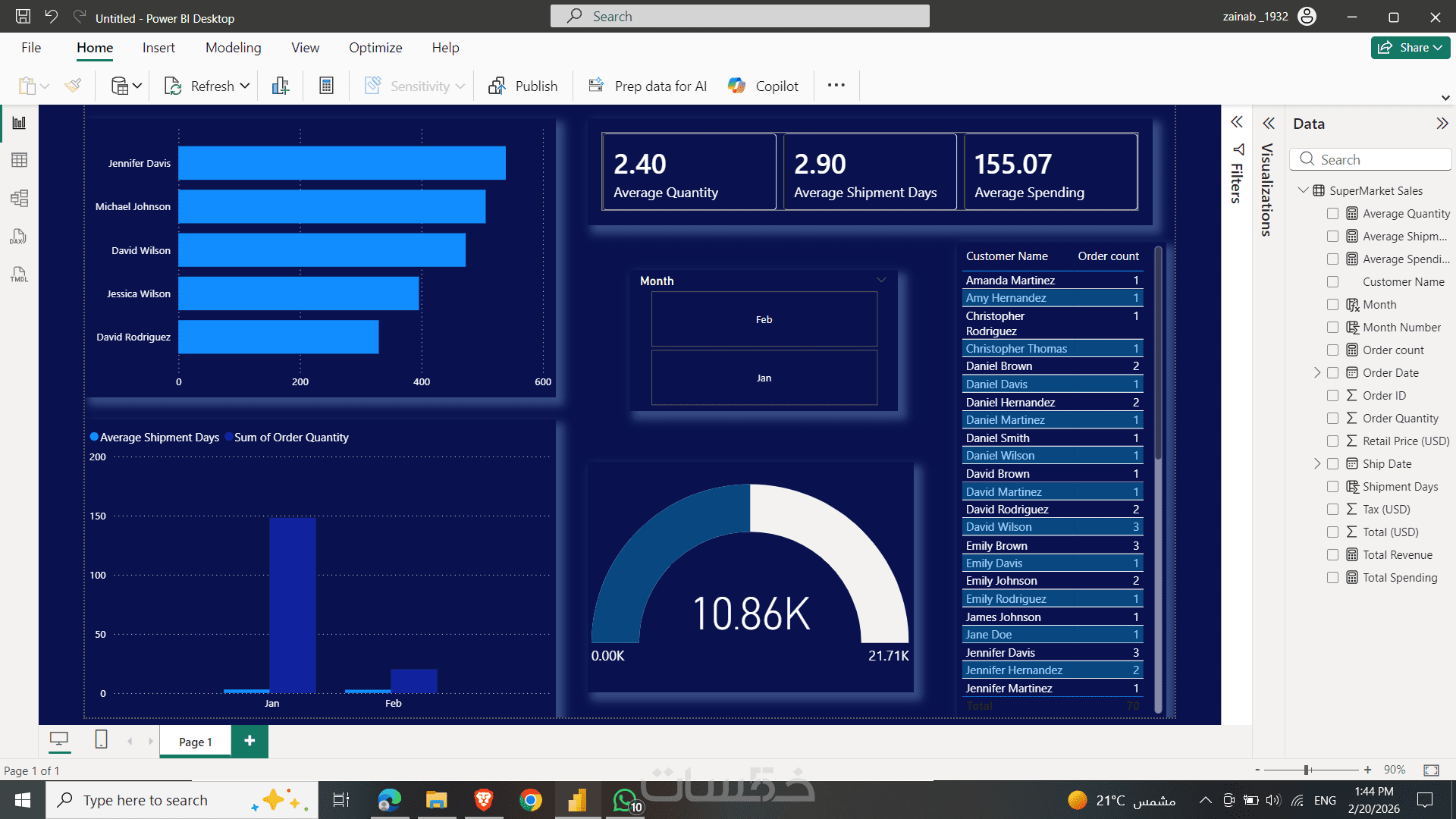Open the Refresh dropdown arrow

(245, 86)
